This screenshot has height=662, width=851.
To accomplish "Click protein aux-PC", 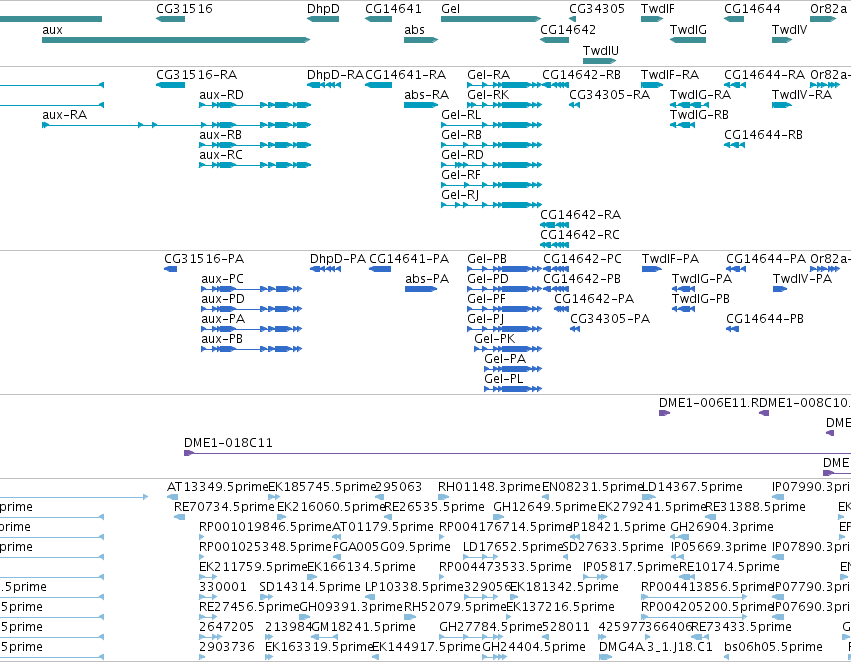I will click(223, 279).
